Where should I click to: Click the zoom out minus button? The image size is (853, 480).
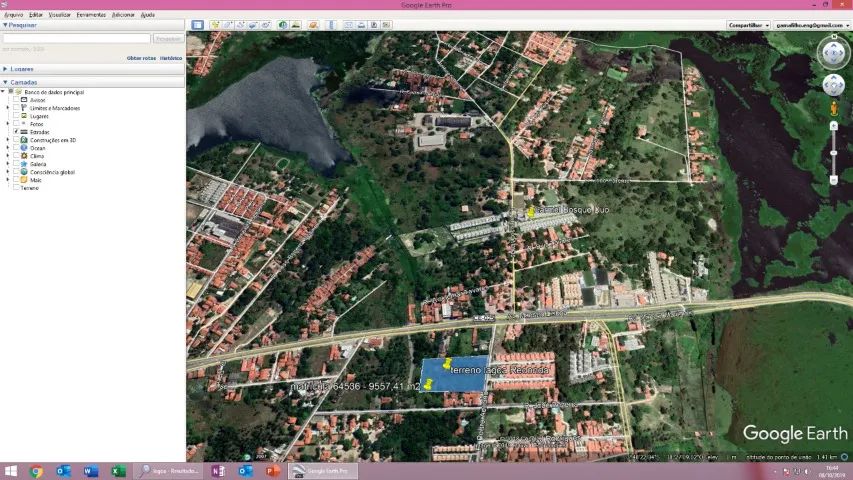tap(833, 180)
